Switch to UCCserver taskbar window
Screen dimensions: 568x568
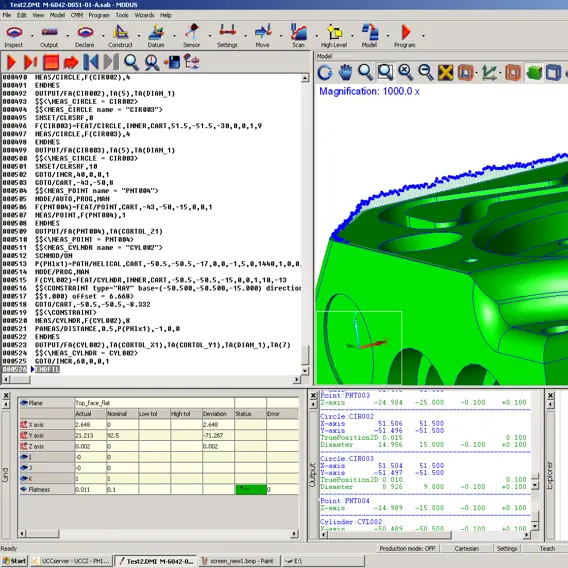pyautogui.click(x=71, y=561)
